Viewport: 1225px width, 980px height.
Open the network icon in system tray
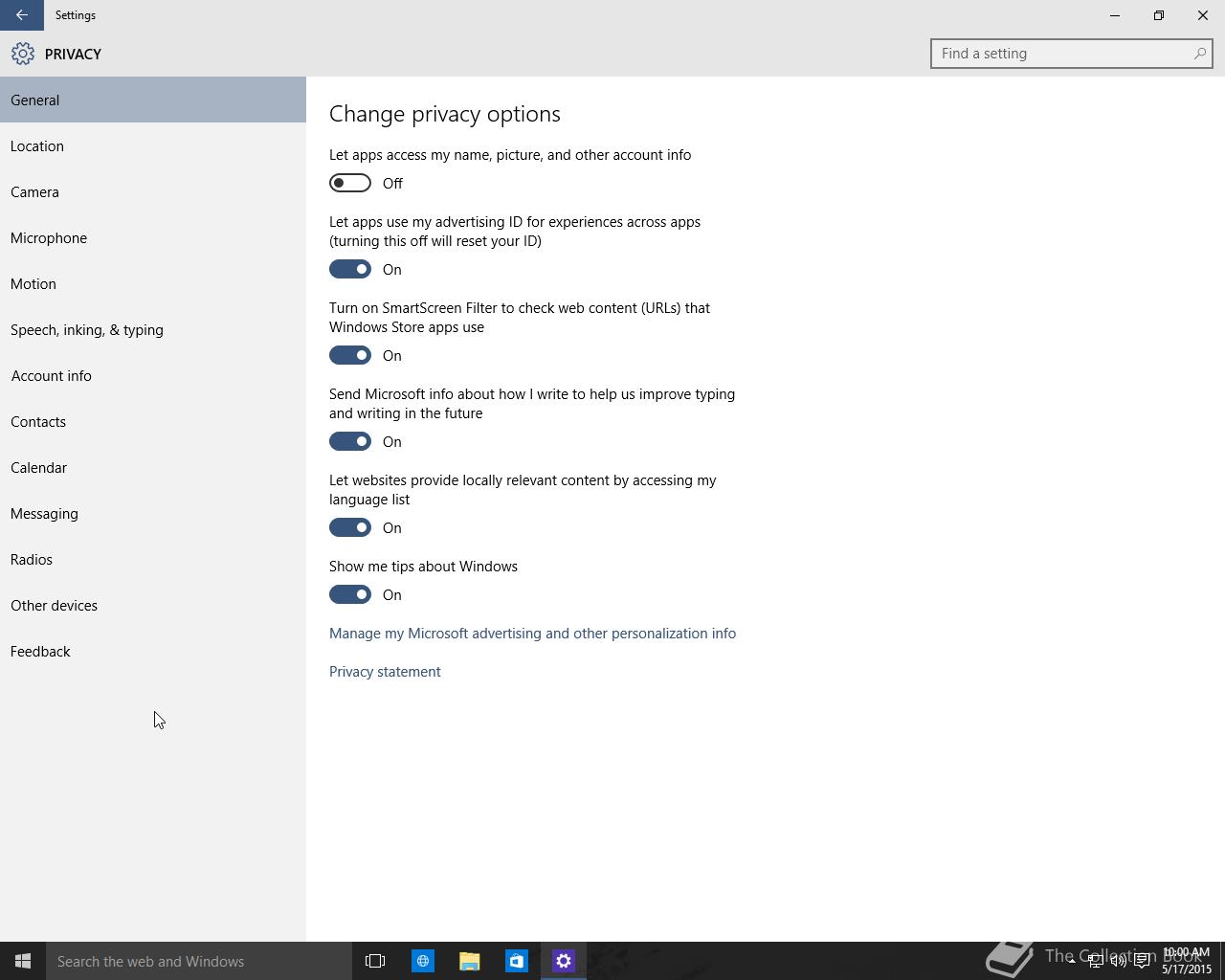point(1095,961)
